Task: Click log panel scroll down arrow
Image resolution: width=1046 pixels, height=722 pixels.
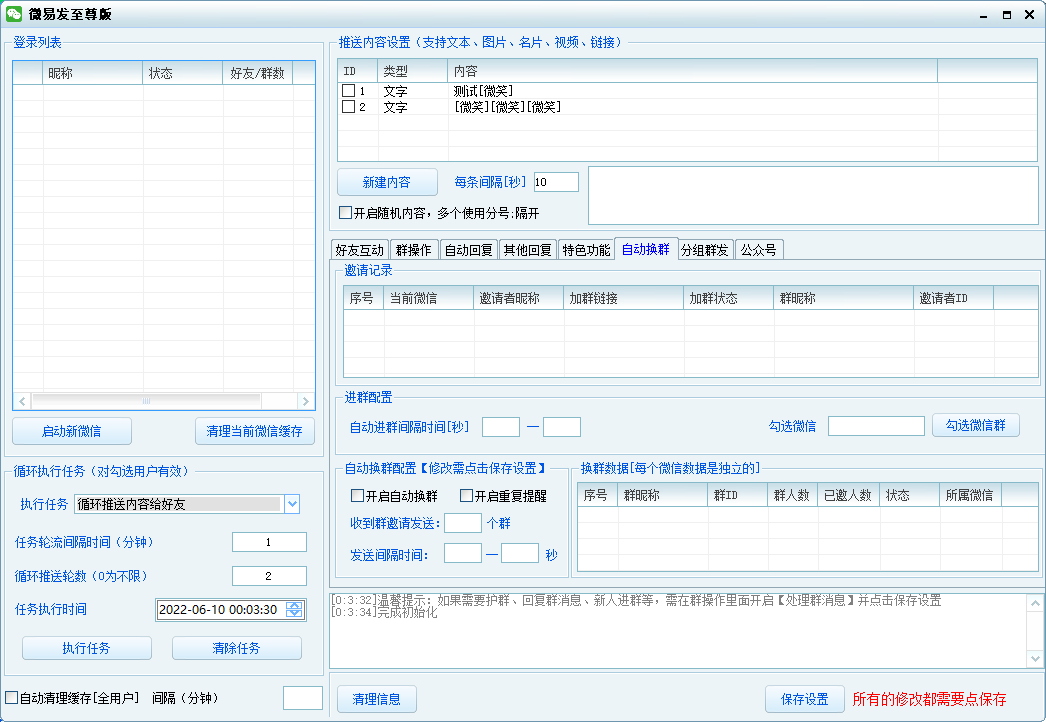Action: 1035,658
